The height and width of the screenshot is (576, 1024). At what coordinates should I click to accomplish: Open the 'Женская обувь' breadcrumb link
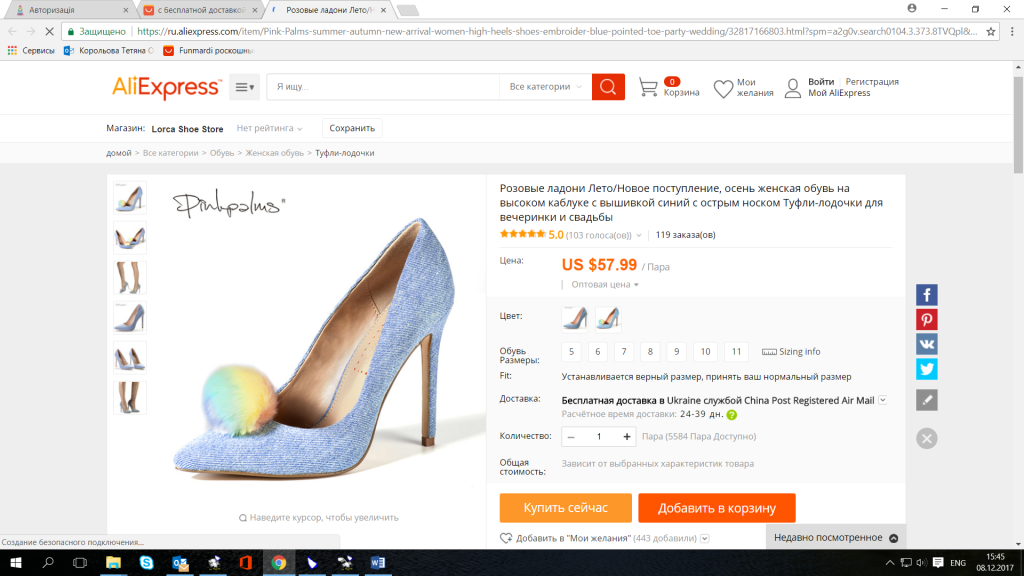[275, 153]
